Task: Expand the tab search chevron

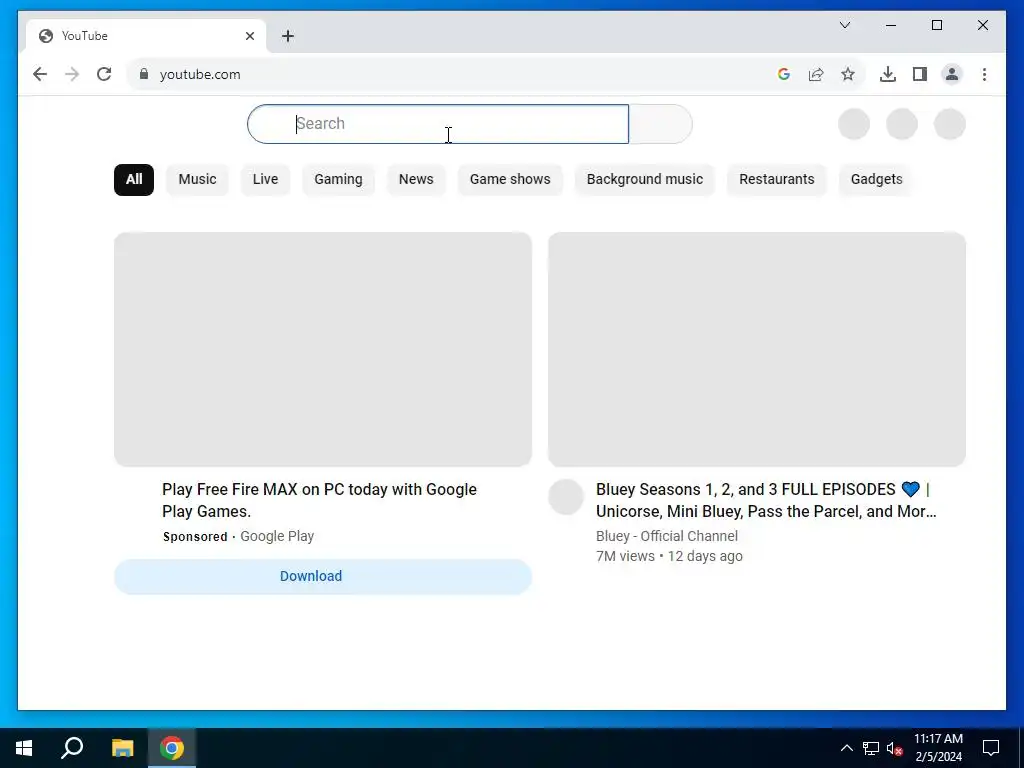Action: (844, 25)
